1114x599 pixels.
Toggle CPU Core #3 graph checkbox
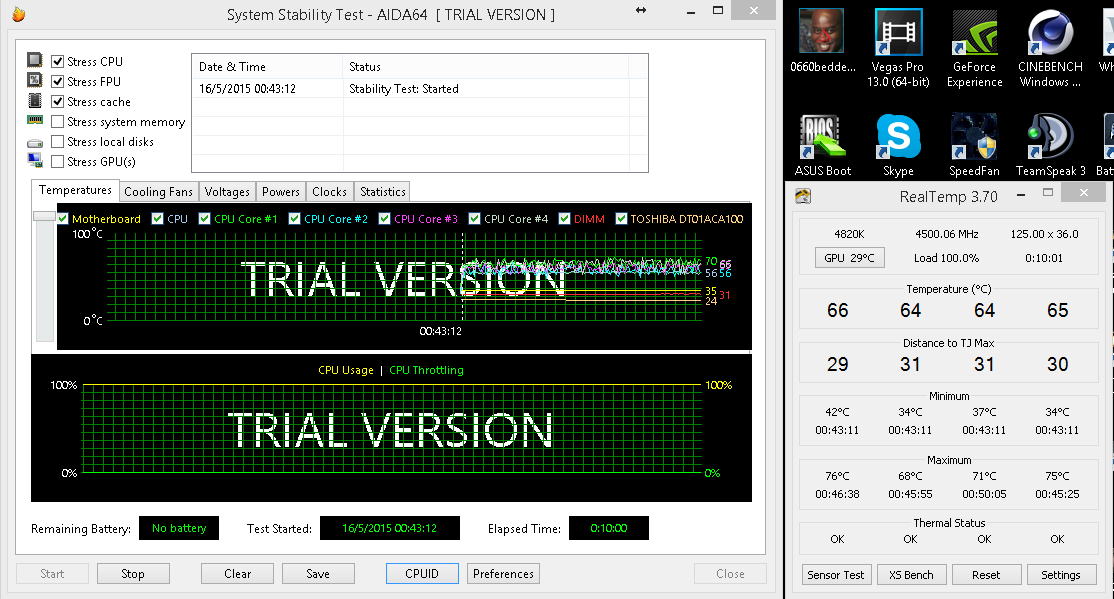384,218
